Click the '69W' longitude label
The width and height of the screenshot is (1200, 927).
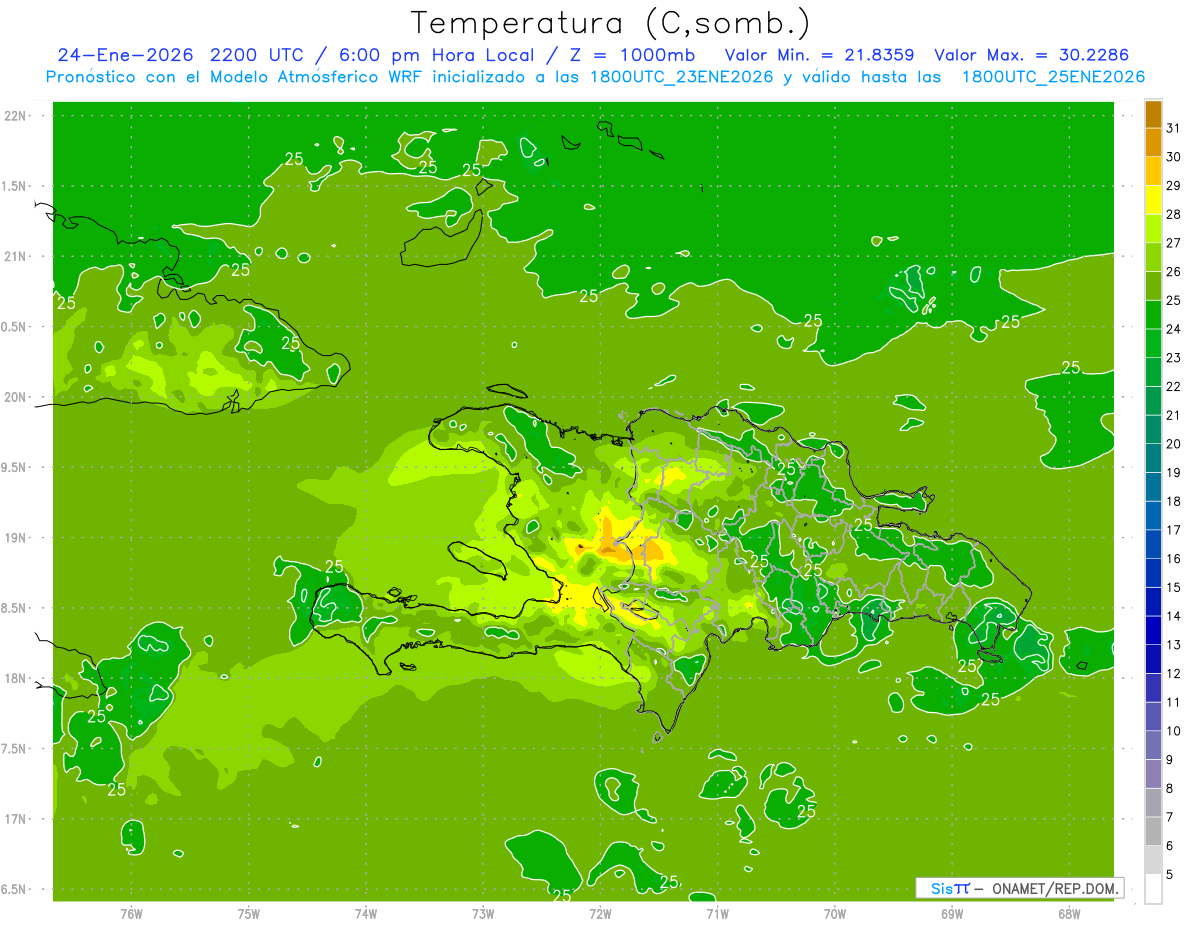pyautogui.click(x=951, y=913)
